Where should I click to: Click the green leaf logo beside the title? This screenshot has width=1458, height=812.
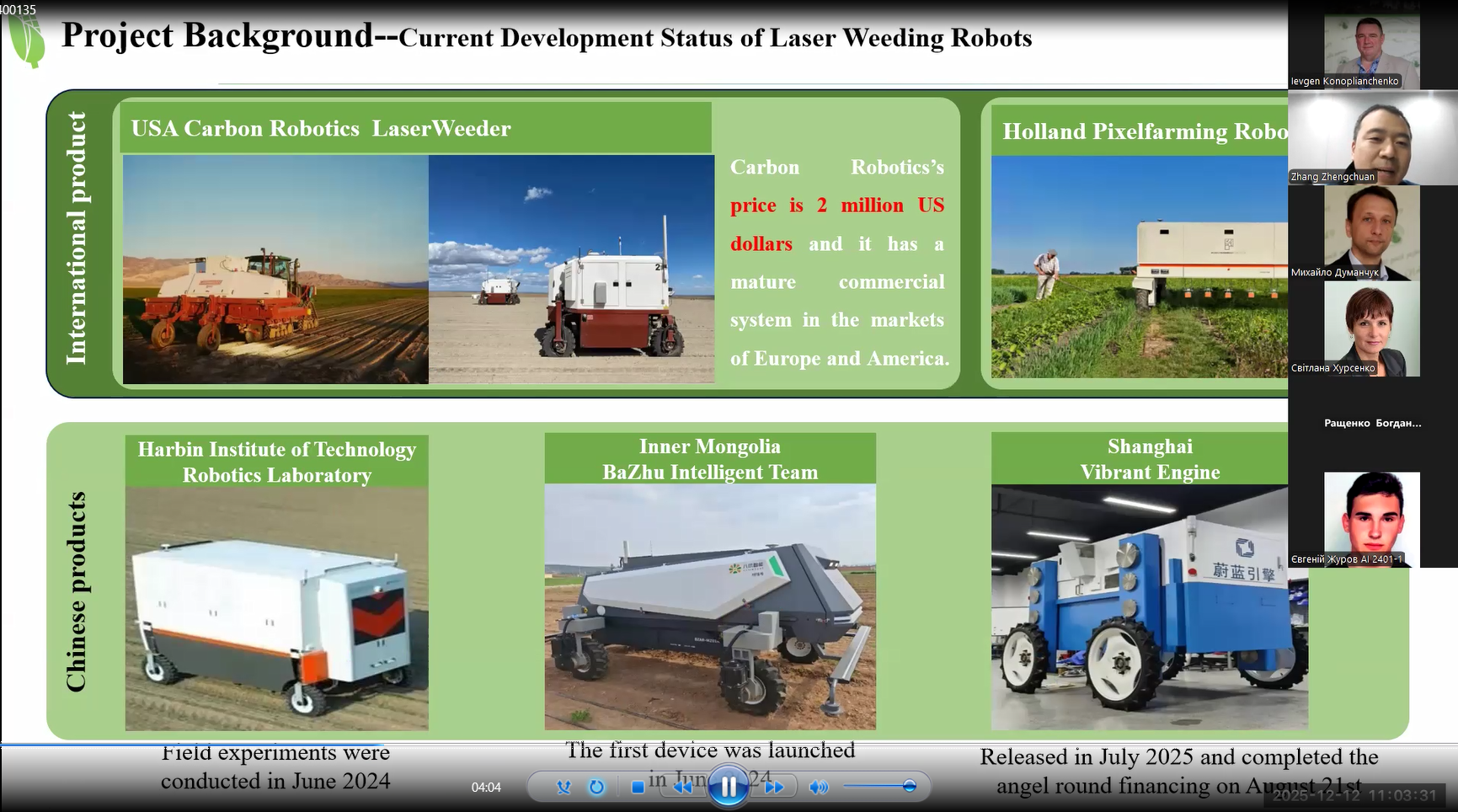point(28,40)
